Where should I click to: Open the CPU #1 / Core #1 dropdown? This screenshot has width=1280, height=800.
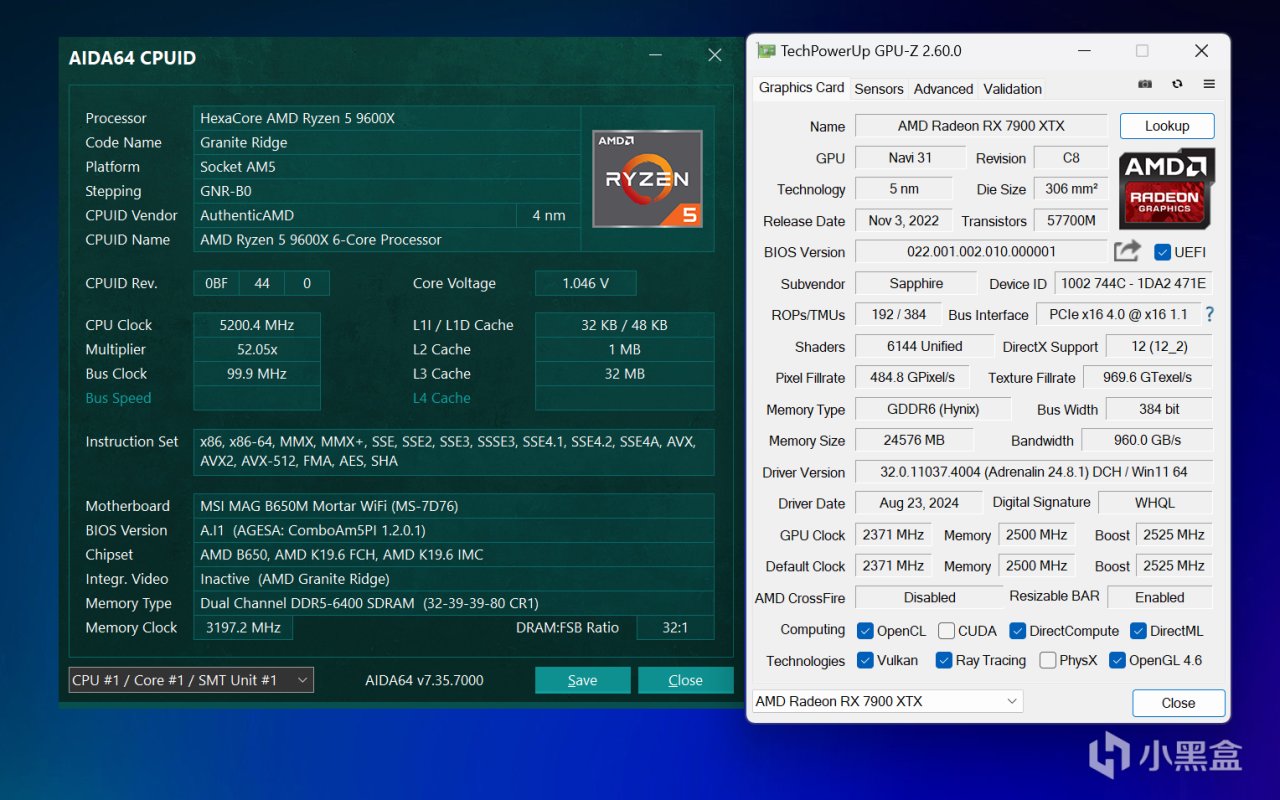[191, 680]
